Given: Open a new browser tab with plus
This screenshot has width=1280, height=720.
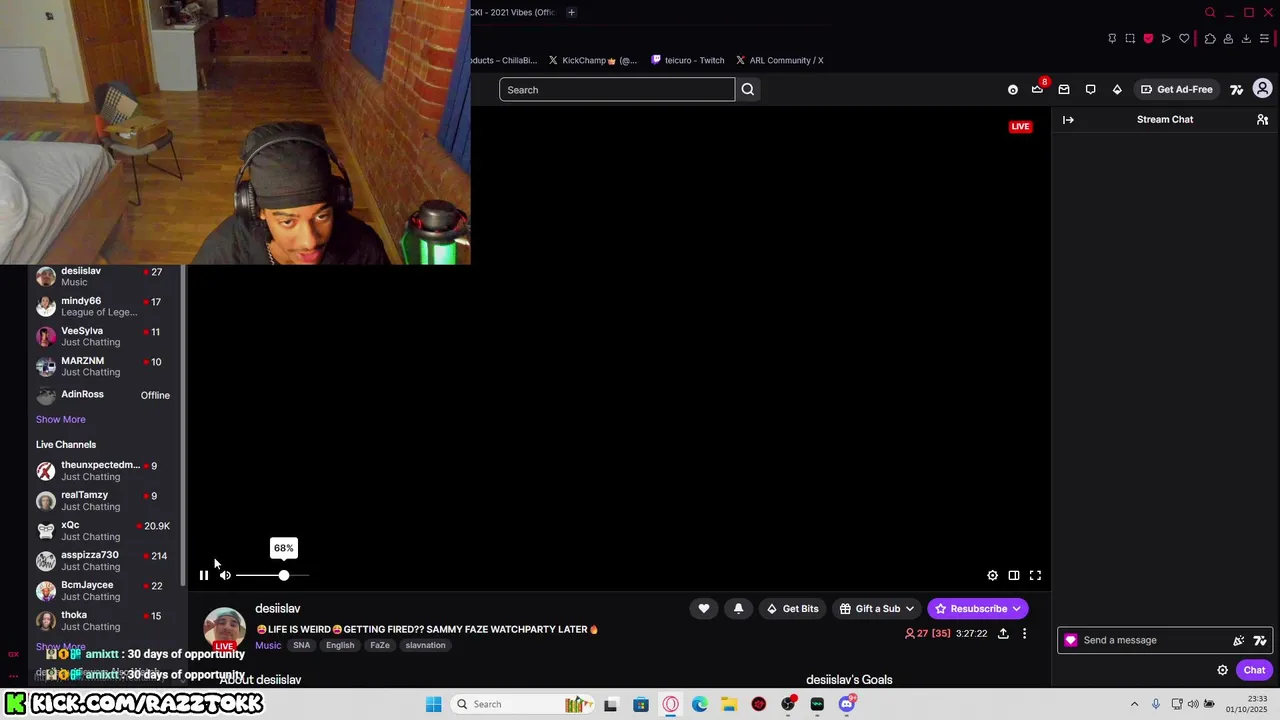Looking at the screenshot, I should pyautogui.click(x=571, y=12).
